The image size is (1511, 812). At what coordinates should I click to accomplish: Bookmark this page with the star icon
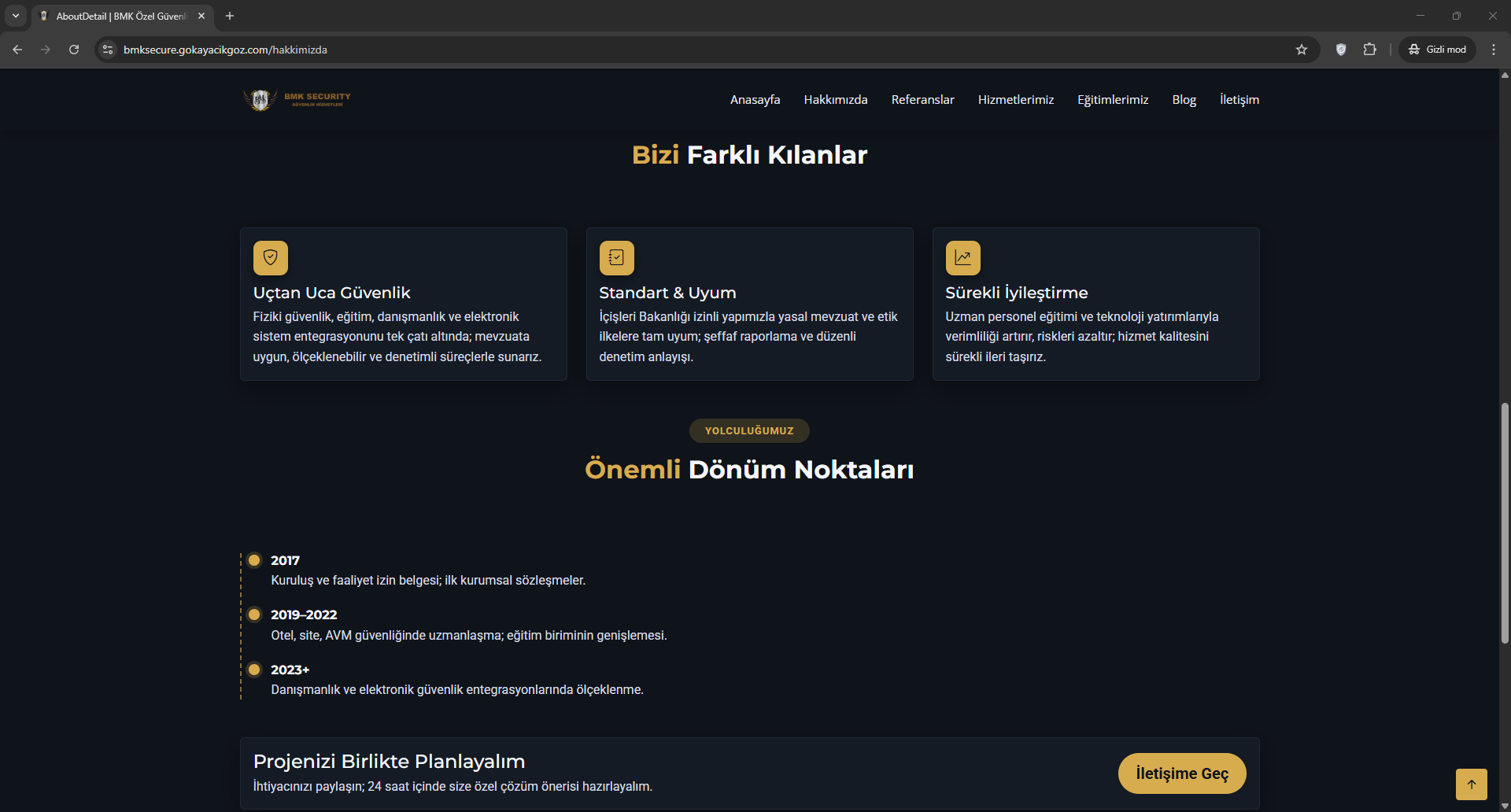[x=1302, y=50]
